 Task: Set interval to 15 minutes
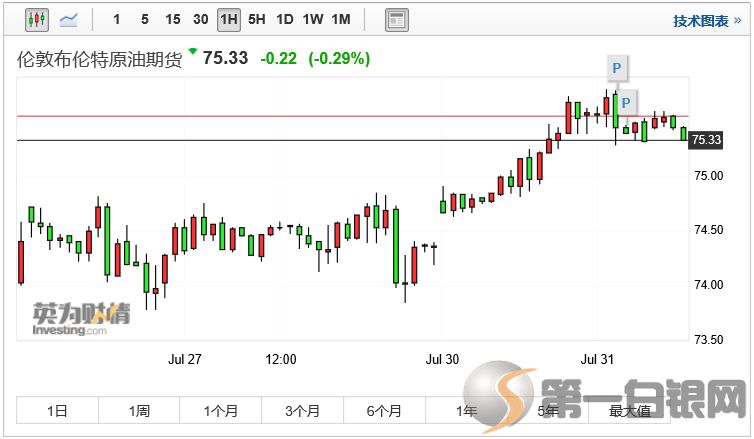(173, 20)
